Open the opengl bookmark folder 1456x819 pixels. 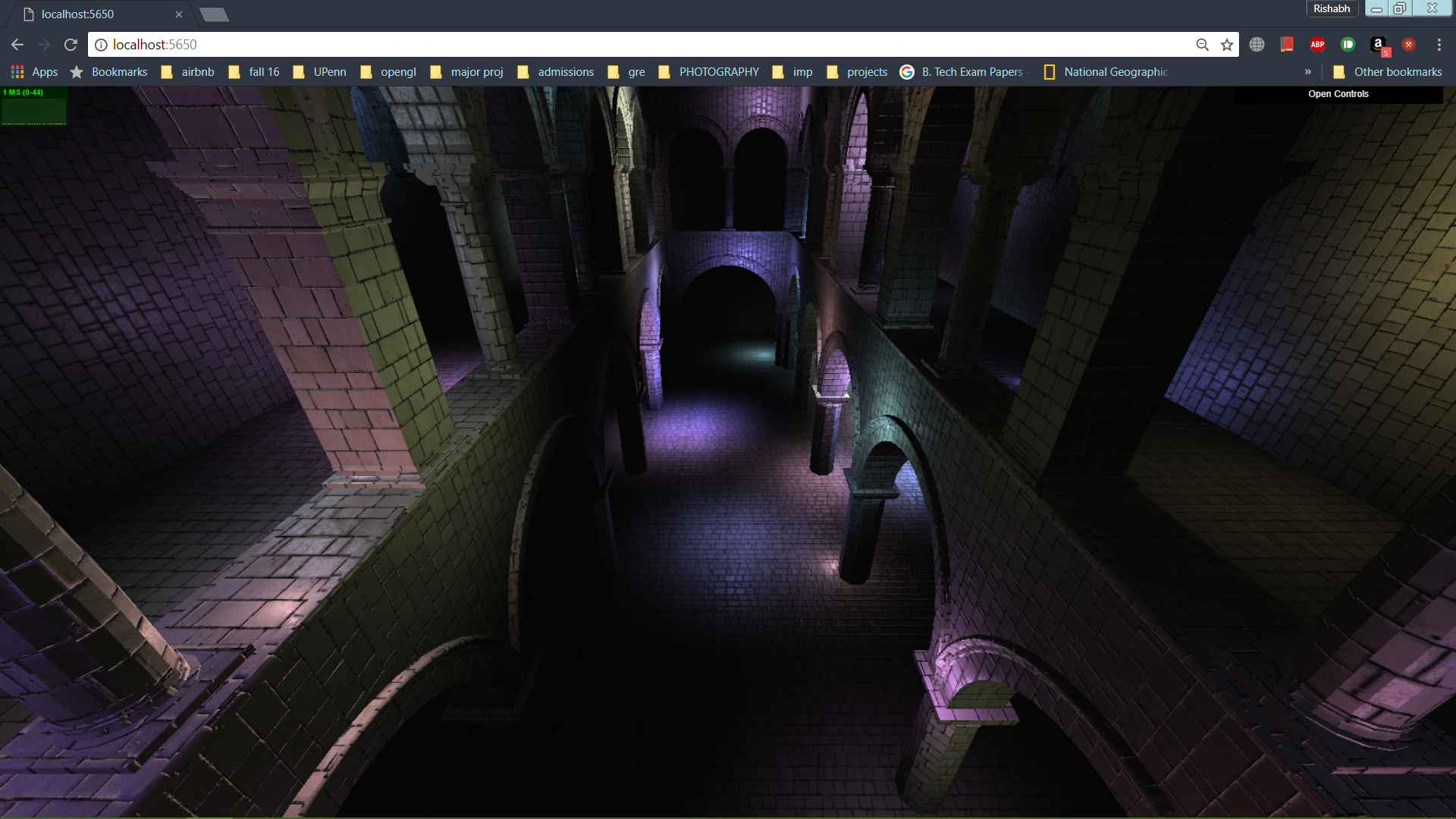[388, 72]
